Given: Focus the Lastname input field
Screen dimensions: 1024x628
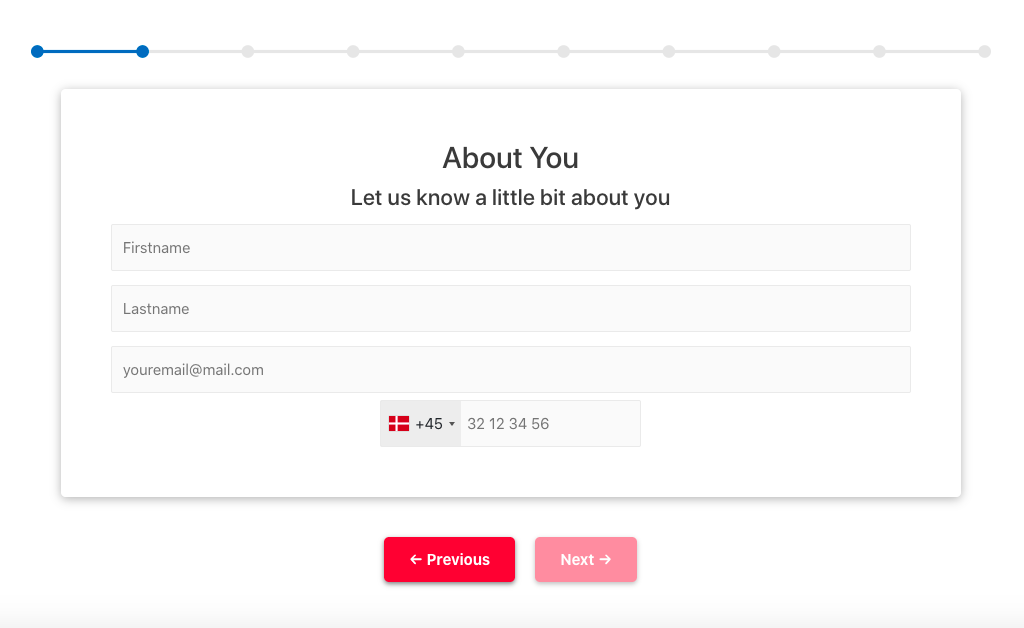Looking at the screenshot, I should (x=511, y=308).
